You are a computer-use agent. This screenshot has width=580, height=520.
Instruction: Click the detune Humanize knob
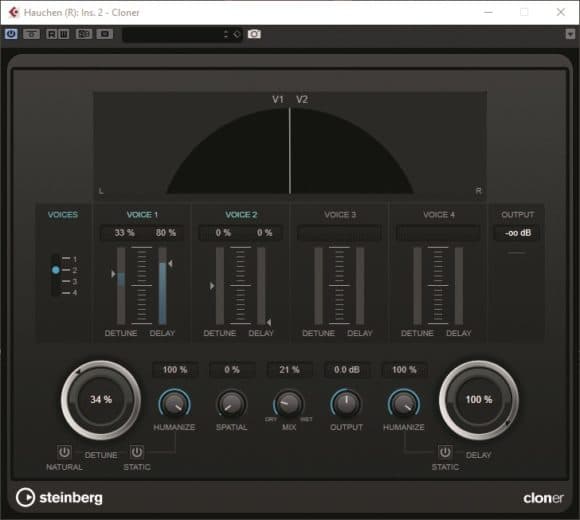(175, 403)
